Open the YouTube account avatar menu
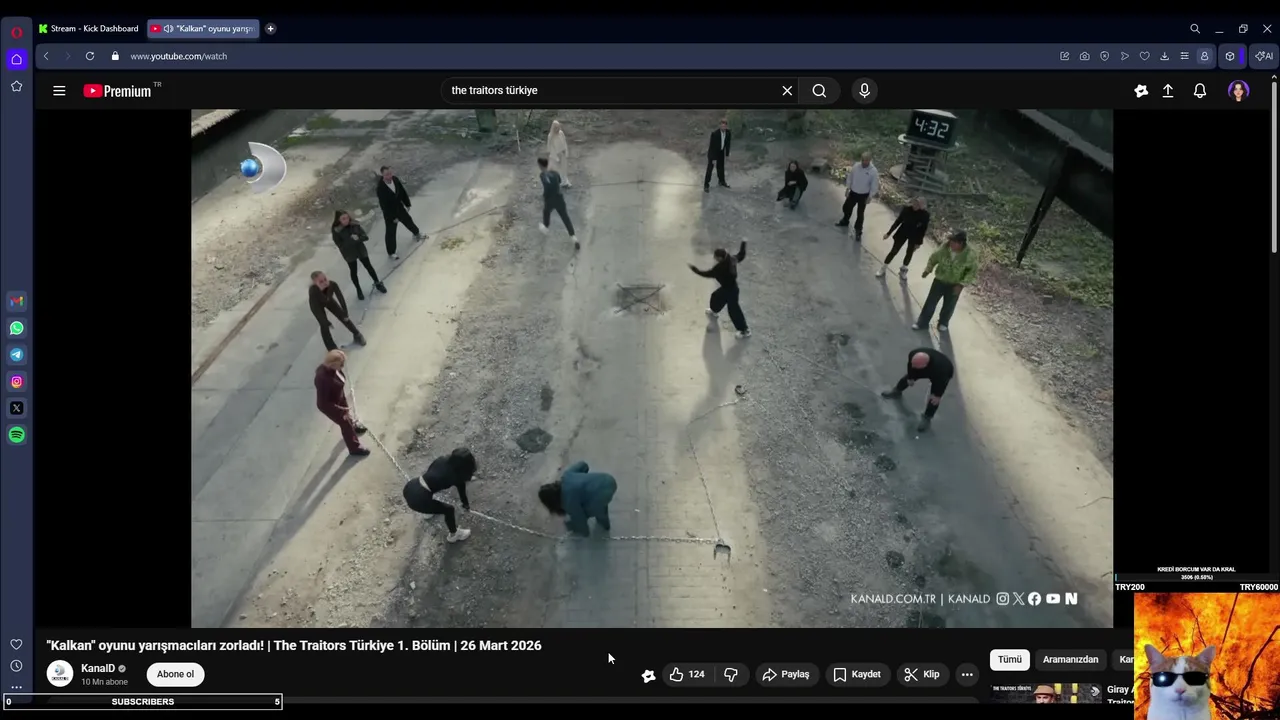The height and width of the screenshot is (720, 1280). pyautogui.click(x=1238, y=91)
